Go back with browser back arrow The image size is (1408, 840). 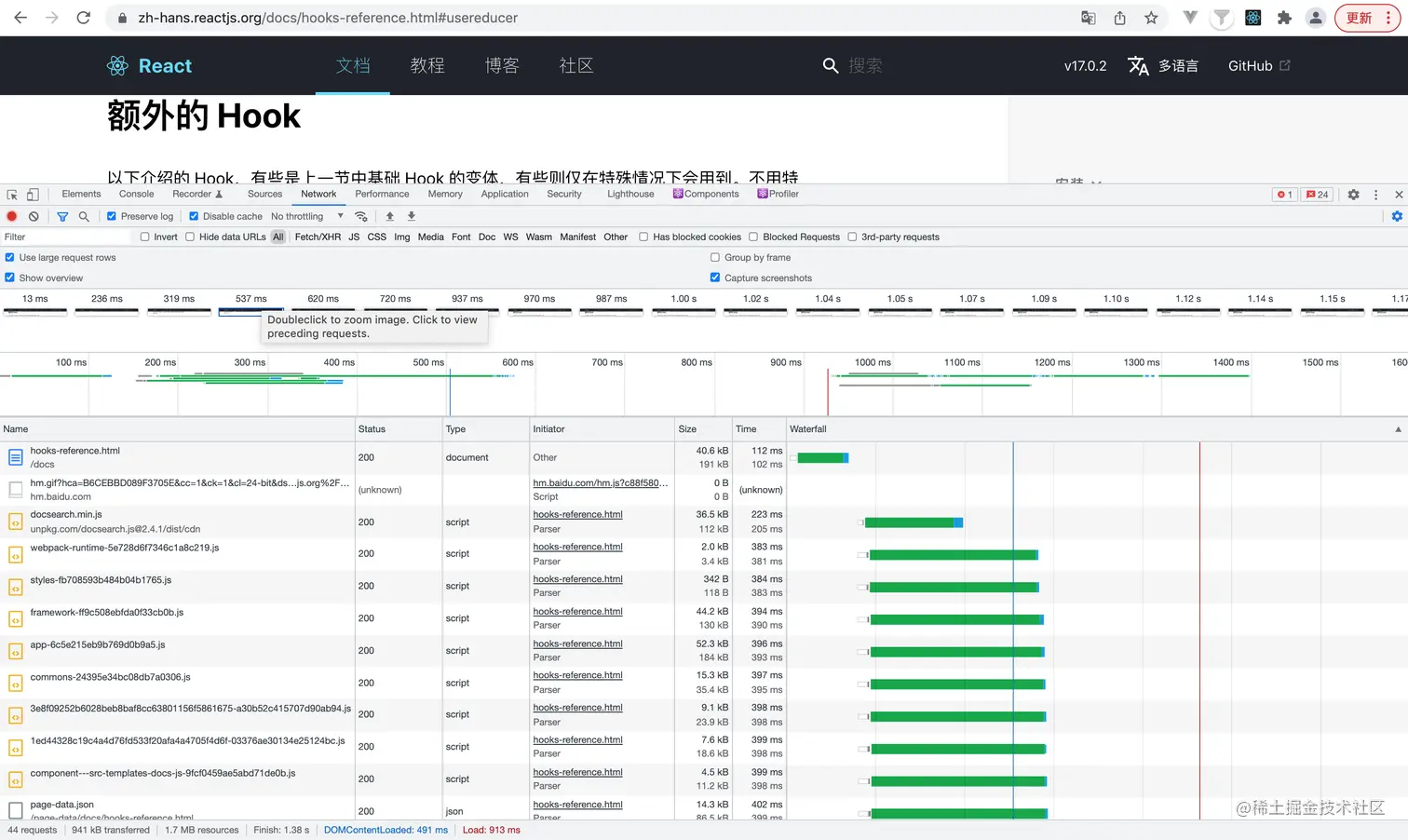point(20,18)
